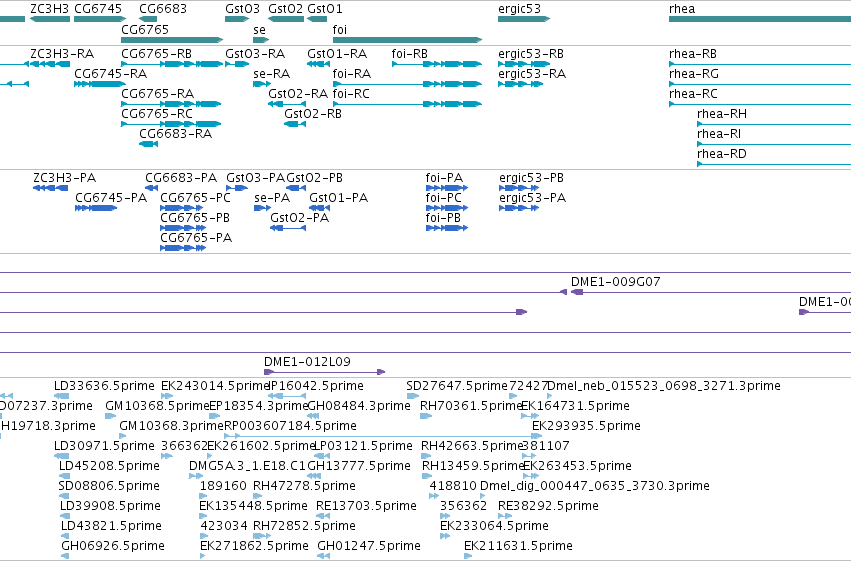
Task: Click protein CG6745-PA label
Action: tap(111, 198)
